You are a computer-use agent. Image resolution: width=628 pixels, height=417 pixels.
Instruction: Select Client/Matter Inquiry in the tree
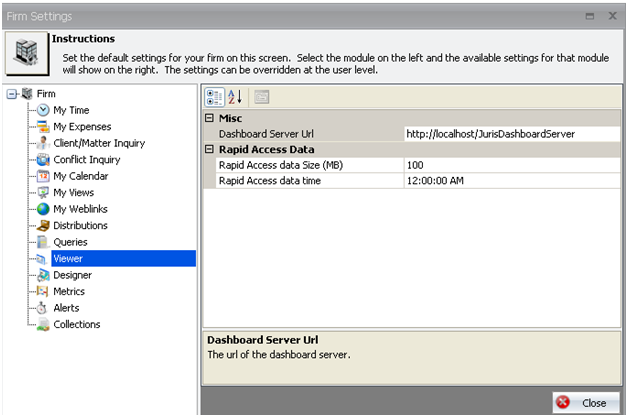coord(99,143)
